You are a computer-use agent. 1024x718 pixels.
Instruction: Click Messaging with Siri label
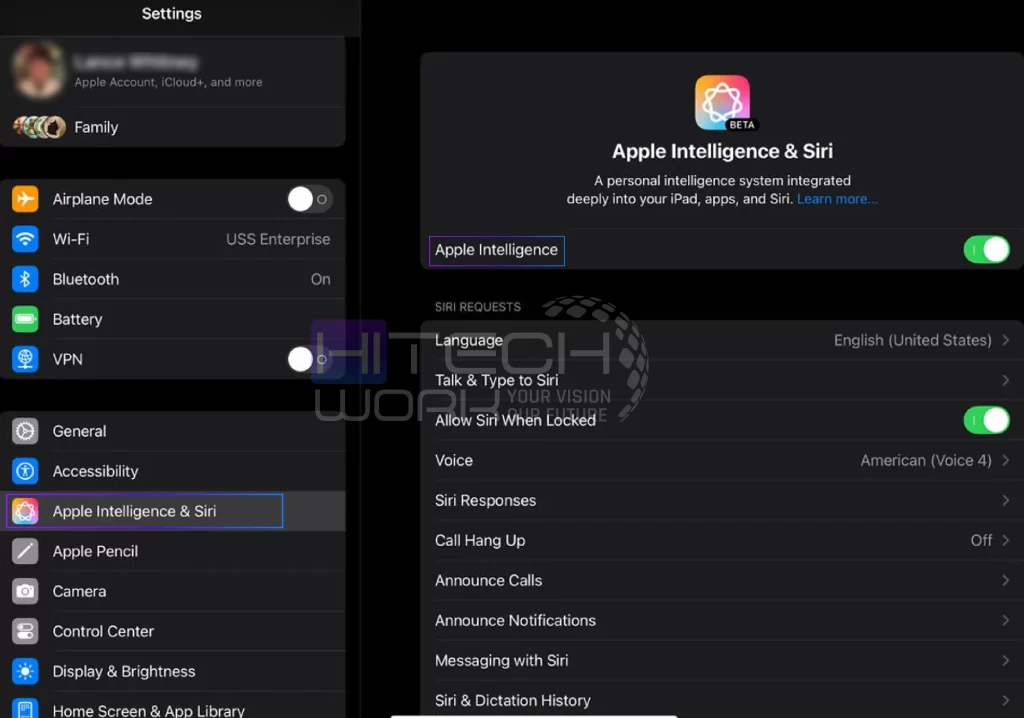[502, 661]
